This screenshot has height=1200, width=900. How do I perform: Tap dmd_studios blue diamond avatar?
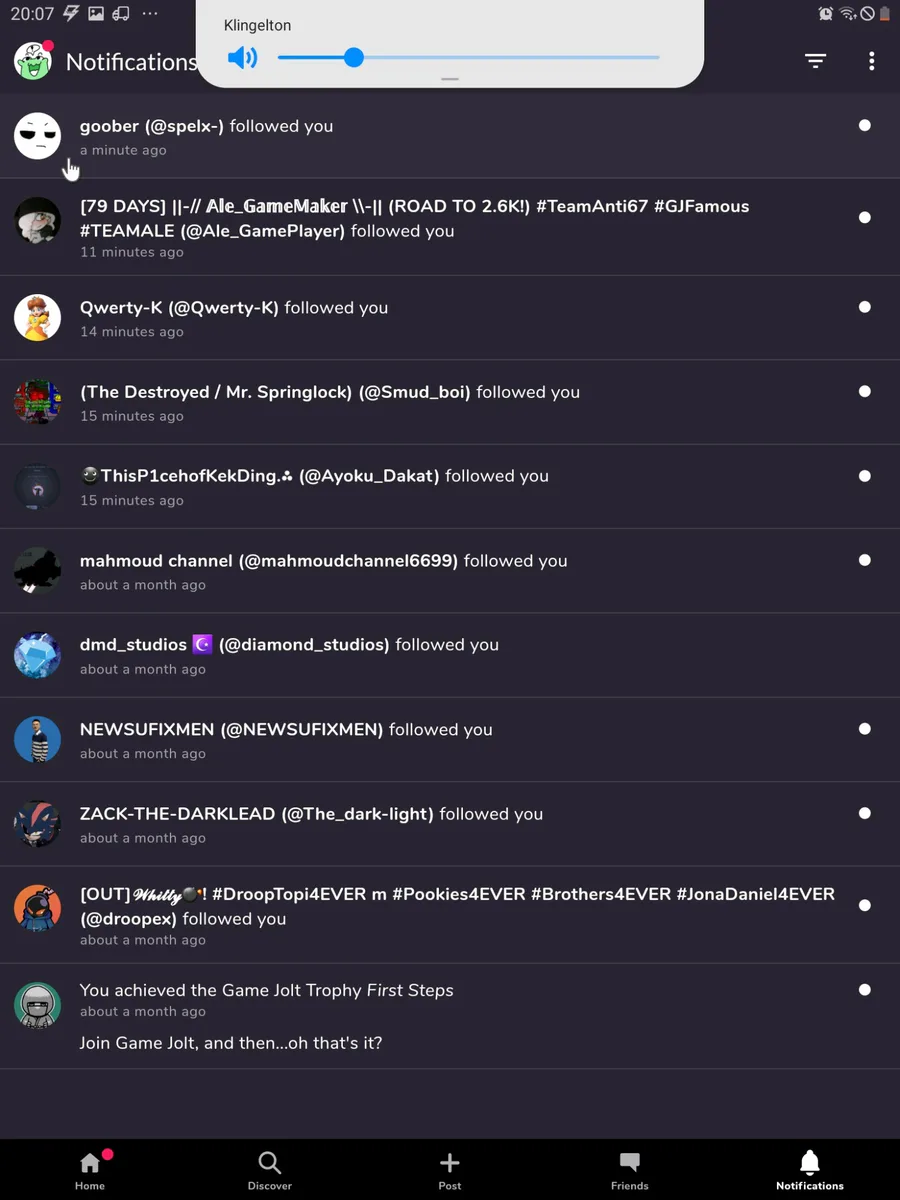[38, 655]
